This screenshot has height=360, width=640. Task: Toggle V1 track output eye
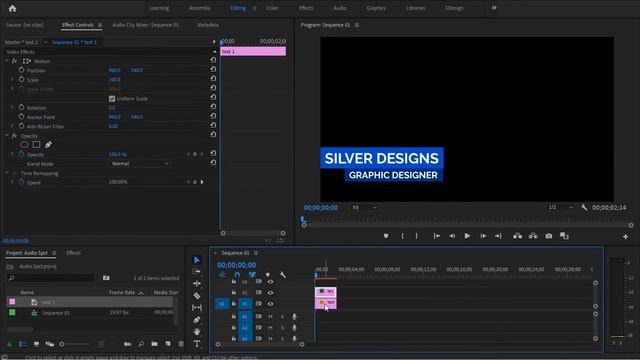[x=270, y=304]
